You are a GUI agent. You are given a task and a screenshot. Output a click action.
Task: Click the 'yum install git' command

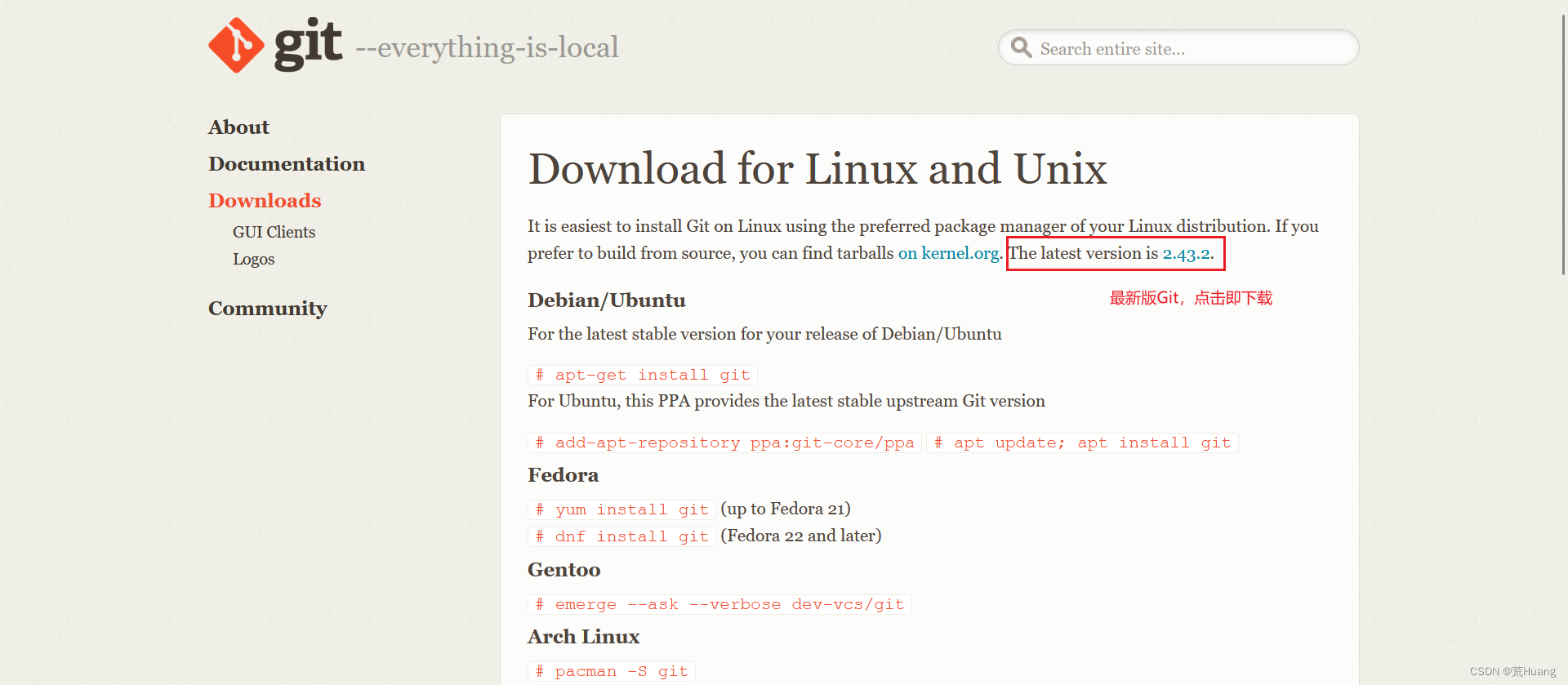(622, 509)
